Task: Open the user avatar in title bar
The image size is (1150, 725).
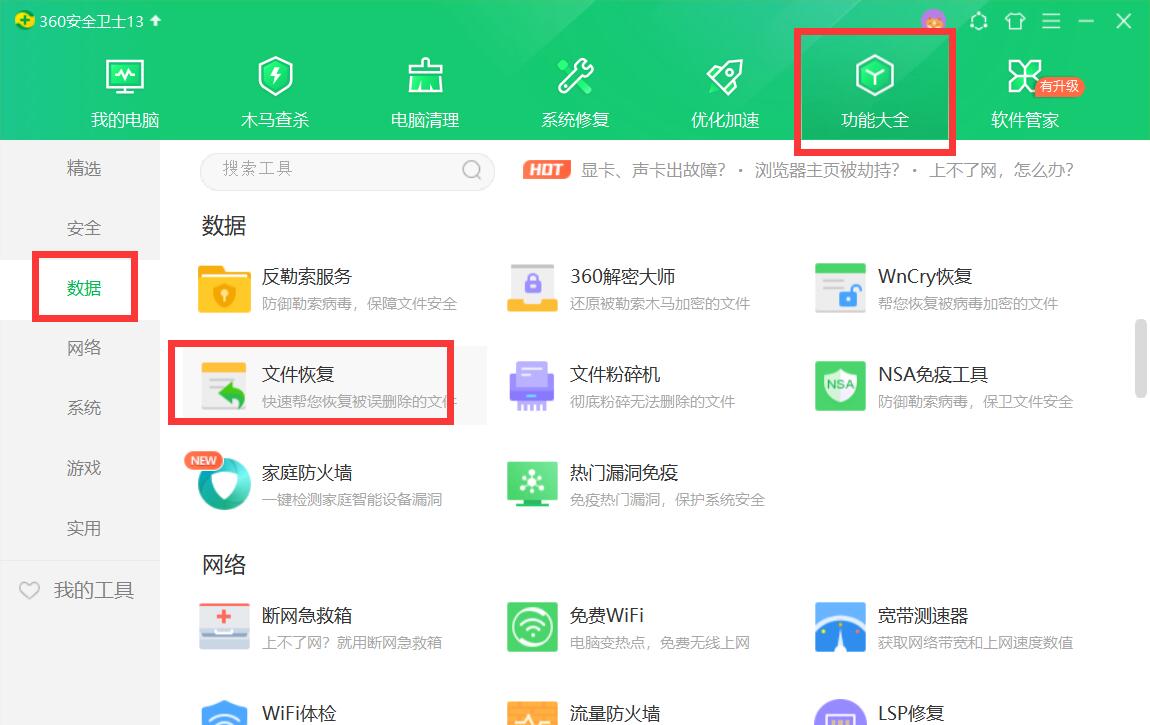Action: [x=934, y=20]
